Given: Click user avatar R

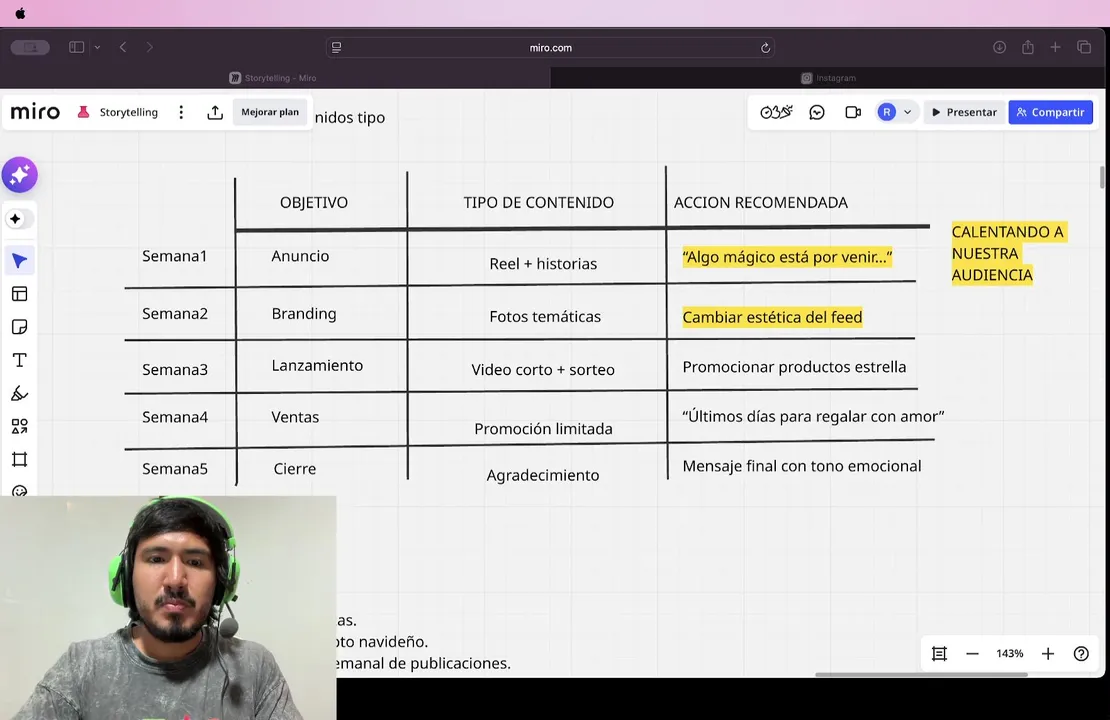Looking at the screenshot, I should [886, 112].
